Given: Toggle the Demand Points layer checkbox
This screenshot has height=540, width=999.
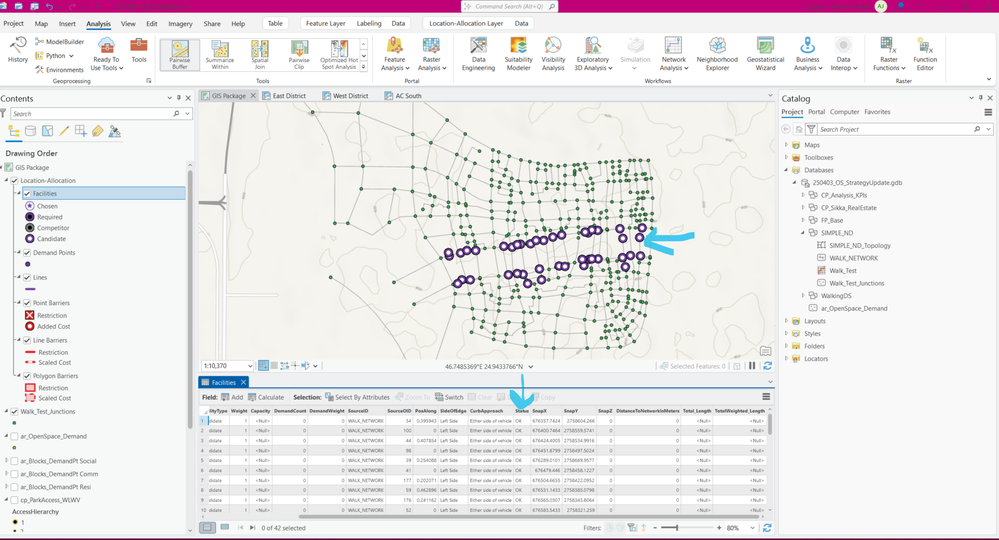Looking at the screenshot, I should coord(27,253).
